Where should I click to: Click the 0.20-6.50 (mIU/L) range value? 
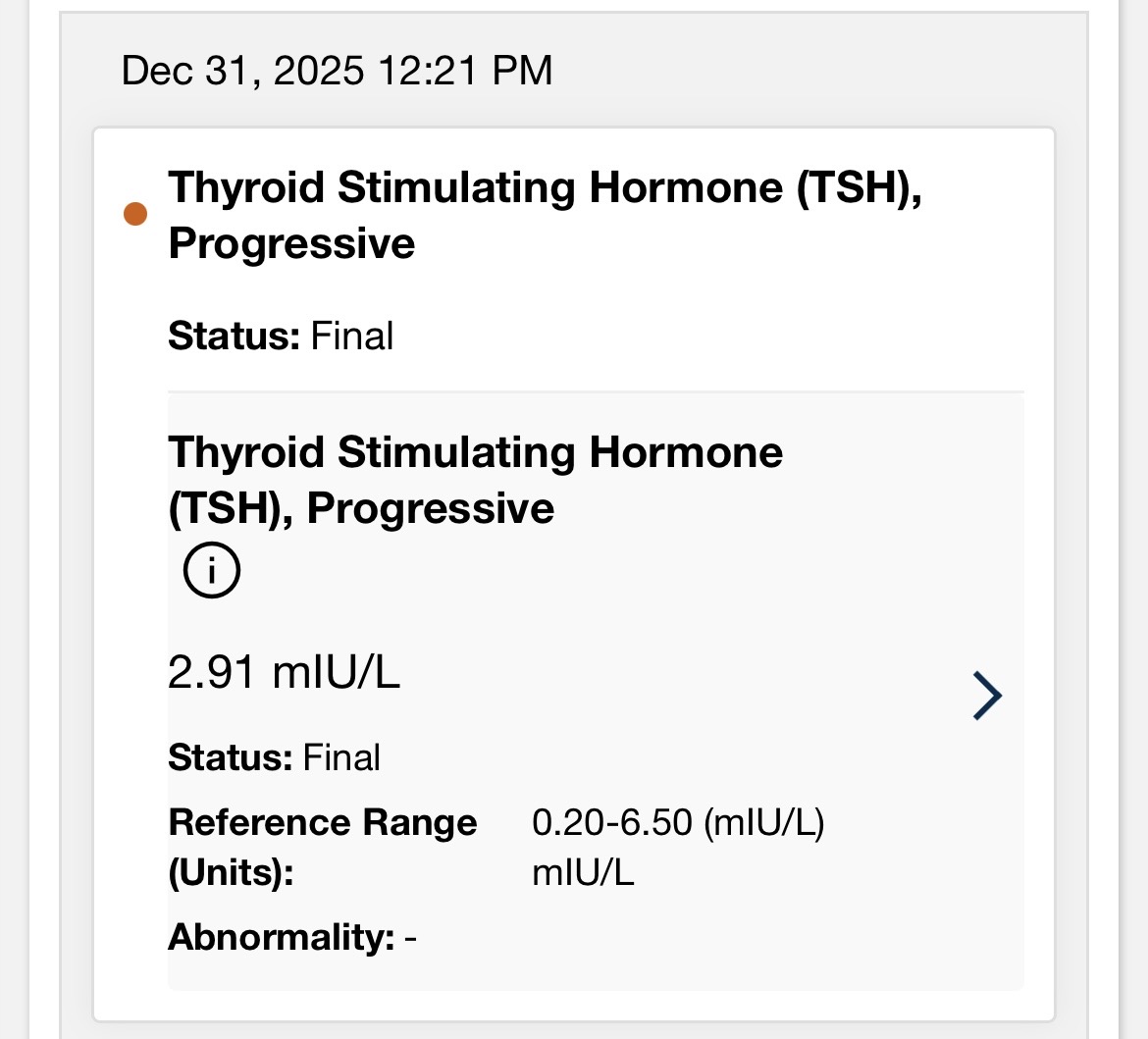(677, 822)
